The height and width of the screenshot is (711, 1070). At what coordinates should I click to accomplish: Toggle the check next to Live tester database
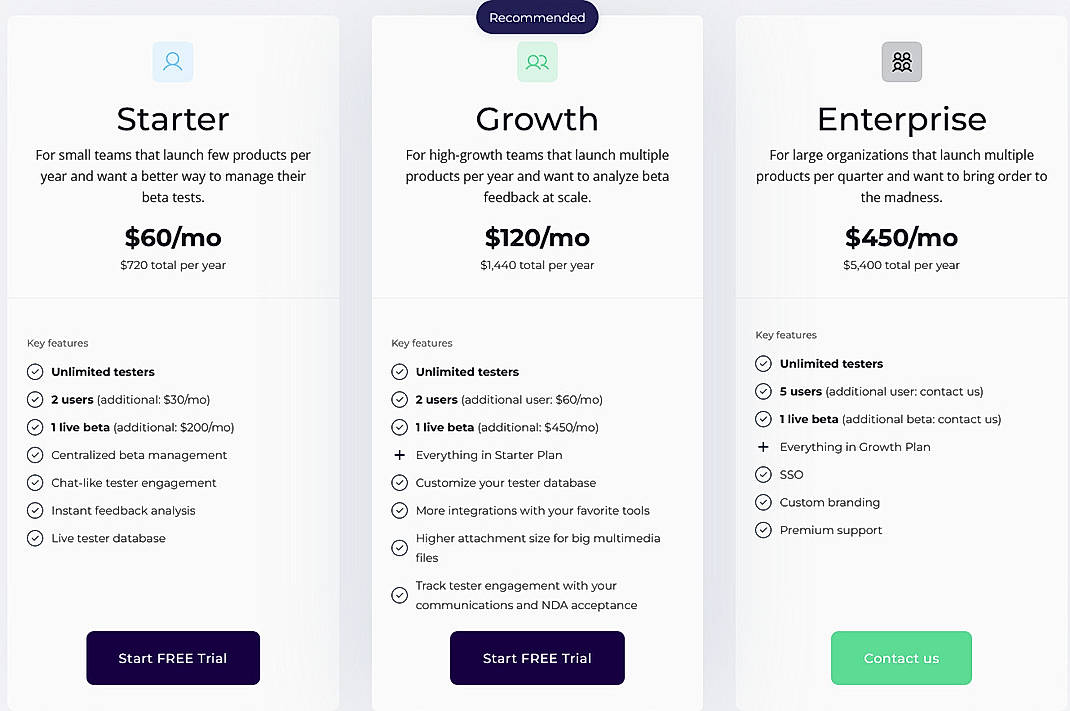pos(35,538)
